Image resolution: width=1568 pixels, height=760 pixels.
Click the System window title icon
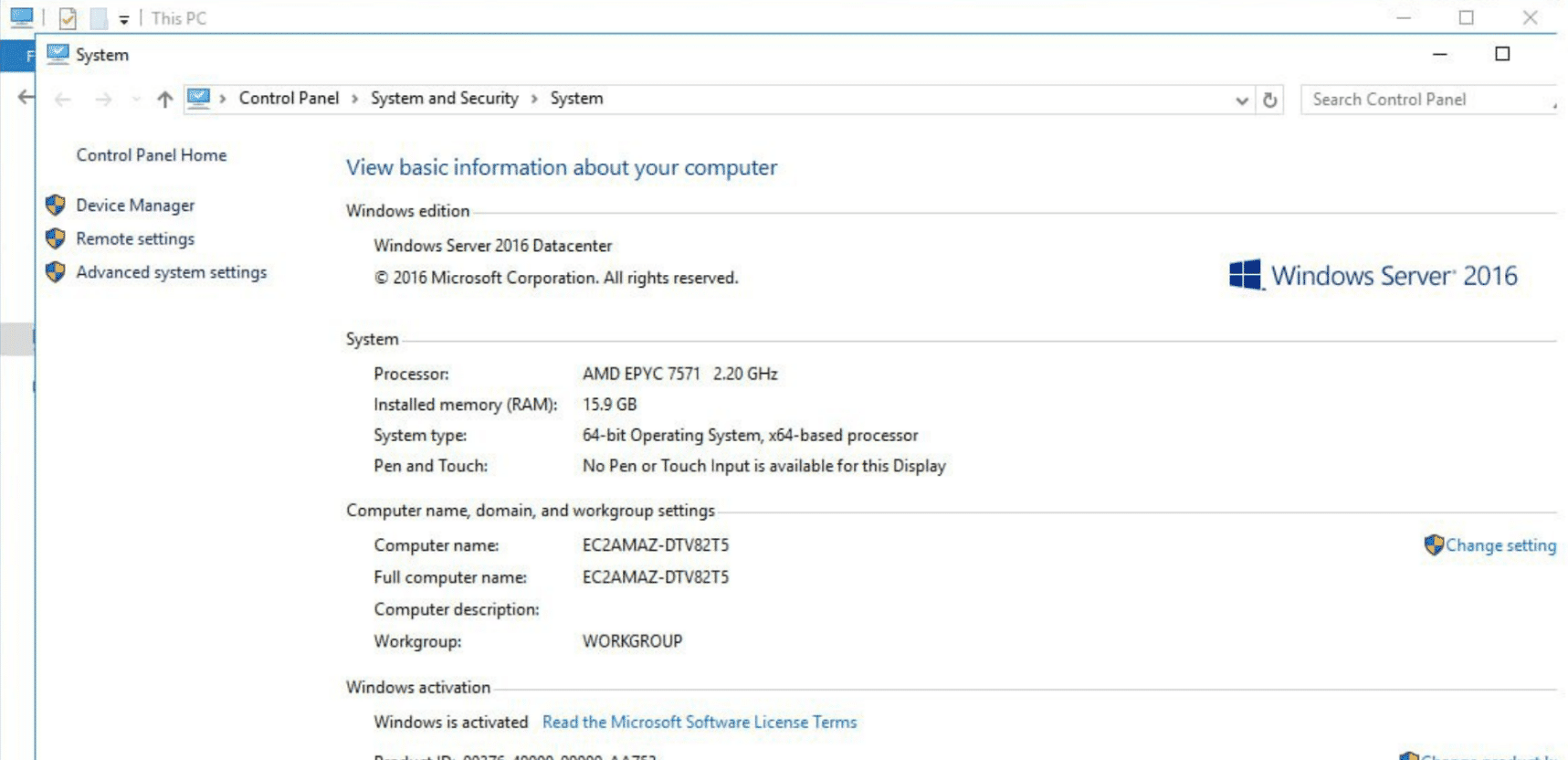point(58,54)
